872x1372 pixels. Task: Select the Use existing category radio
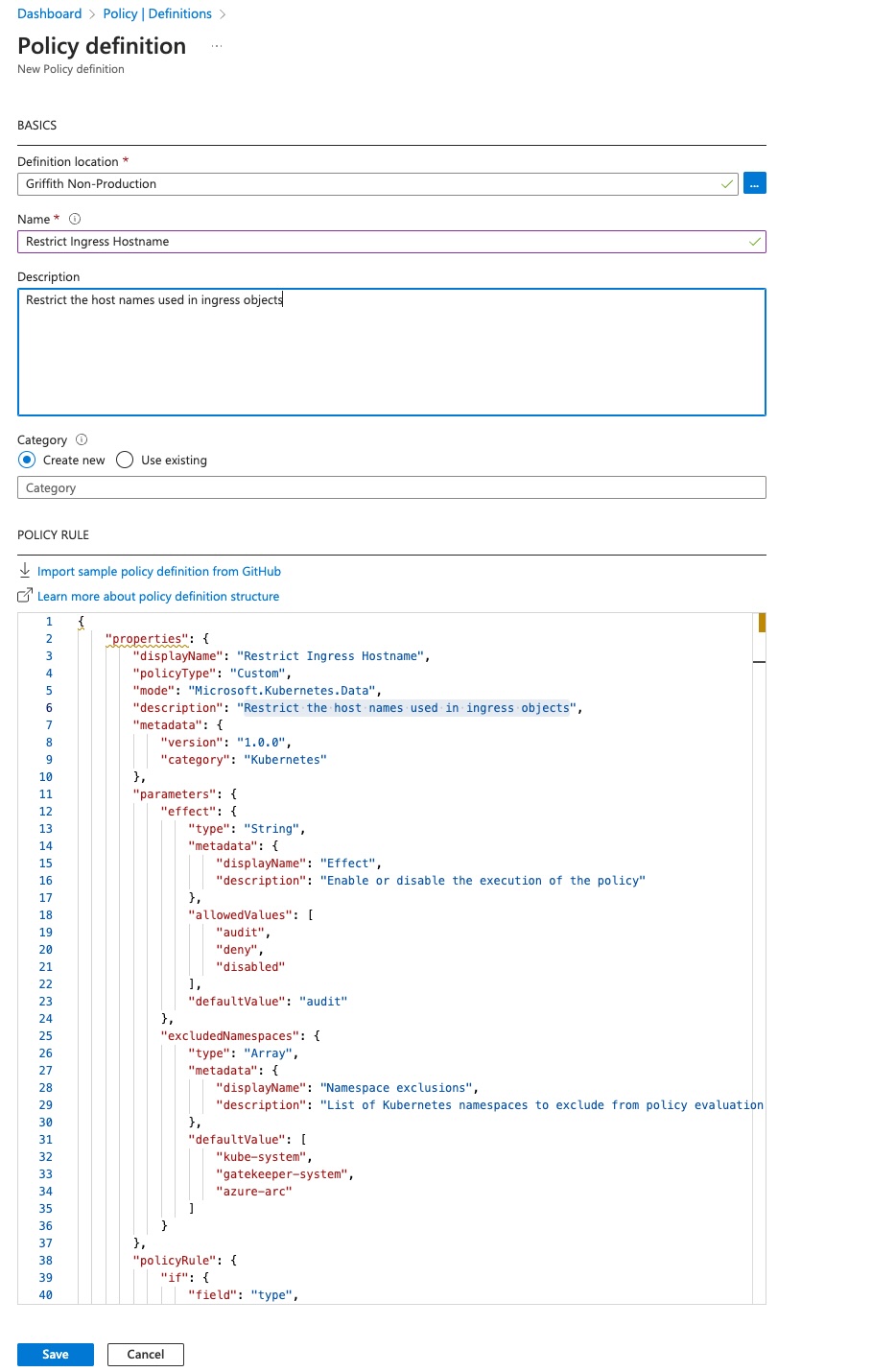125,460
